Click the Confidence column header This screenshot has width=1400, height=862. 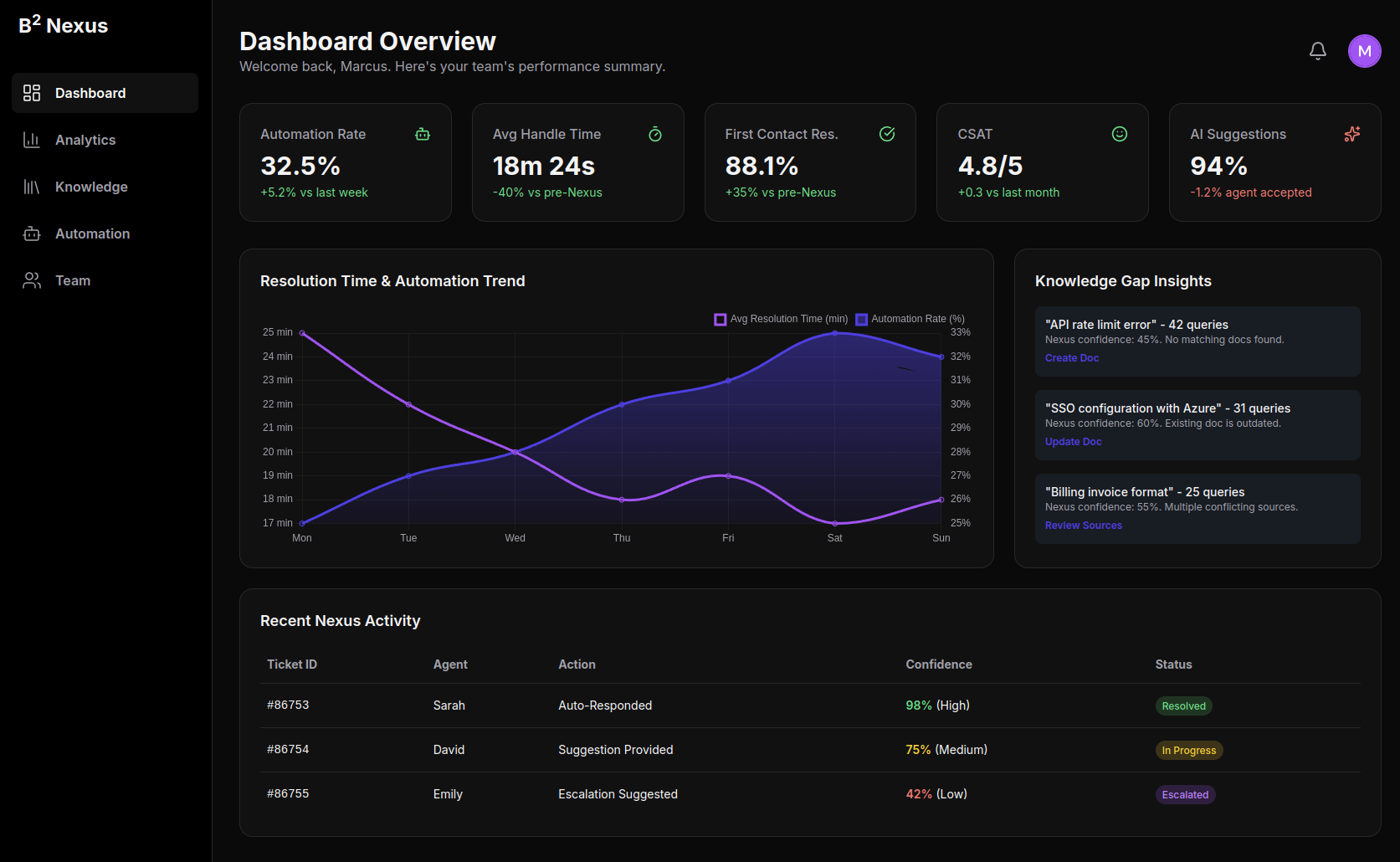[x=939, y=664]
